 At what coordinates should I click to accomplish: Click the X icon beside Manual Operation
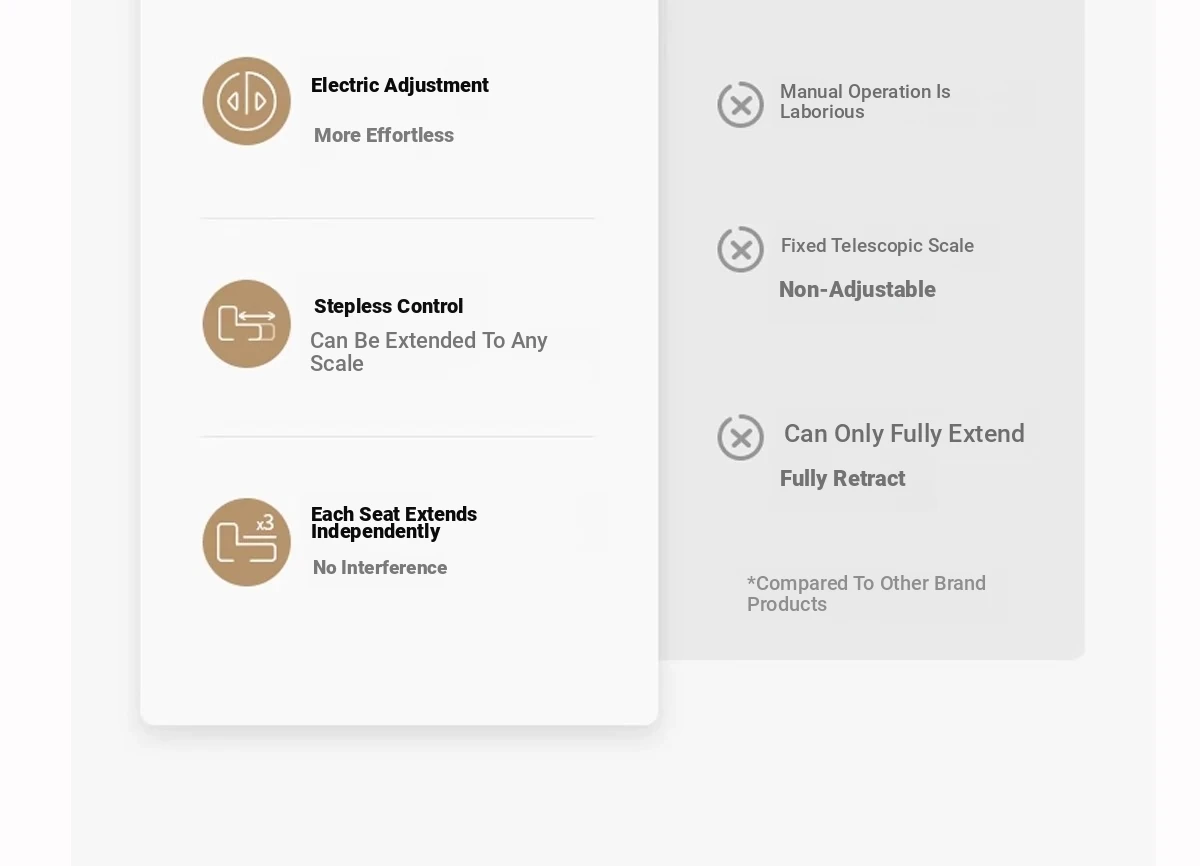tap(741, 104)
